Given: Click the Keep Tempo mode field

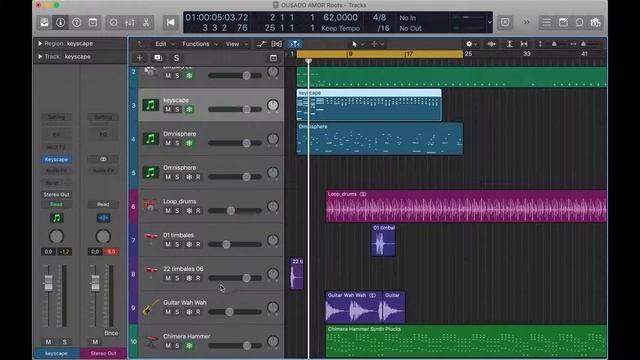Looking at the screenshot, I should [x=340, y=28].
